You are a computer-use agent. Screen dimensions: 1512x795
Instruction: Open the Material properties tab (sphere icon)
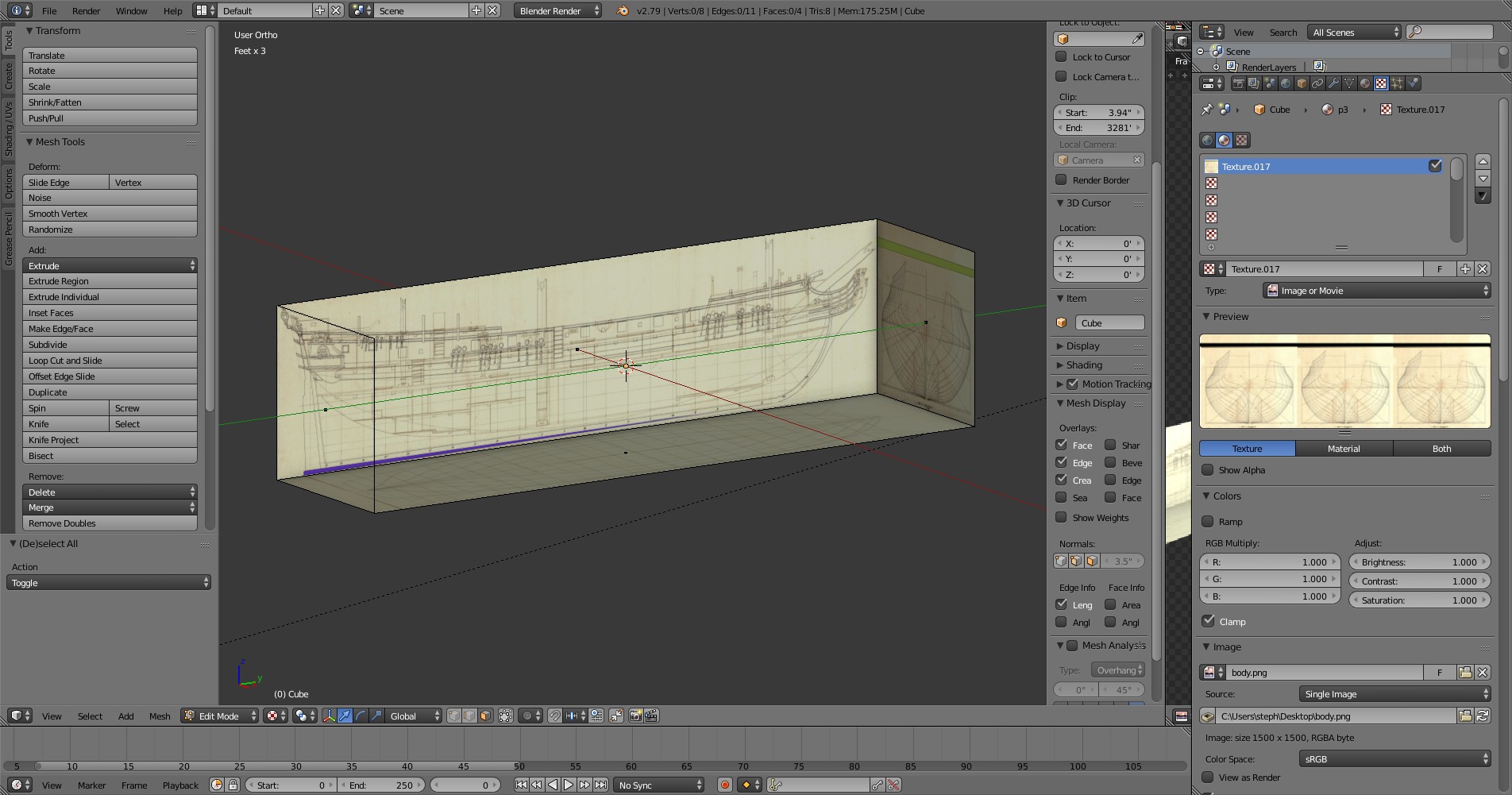click(1365, 83)
